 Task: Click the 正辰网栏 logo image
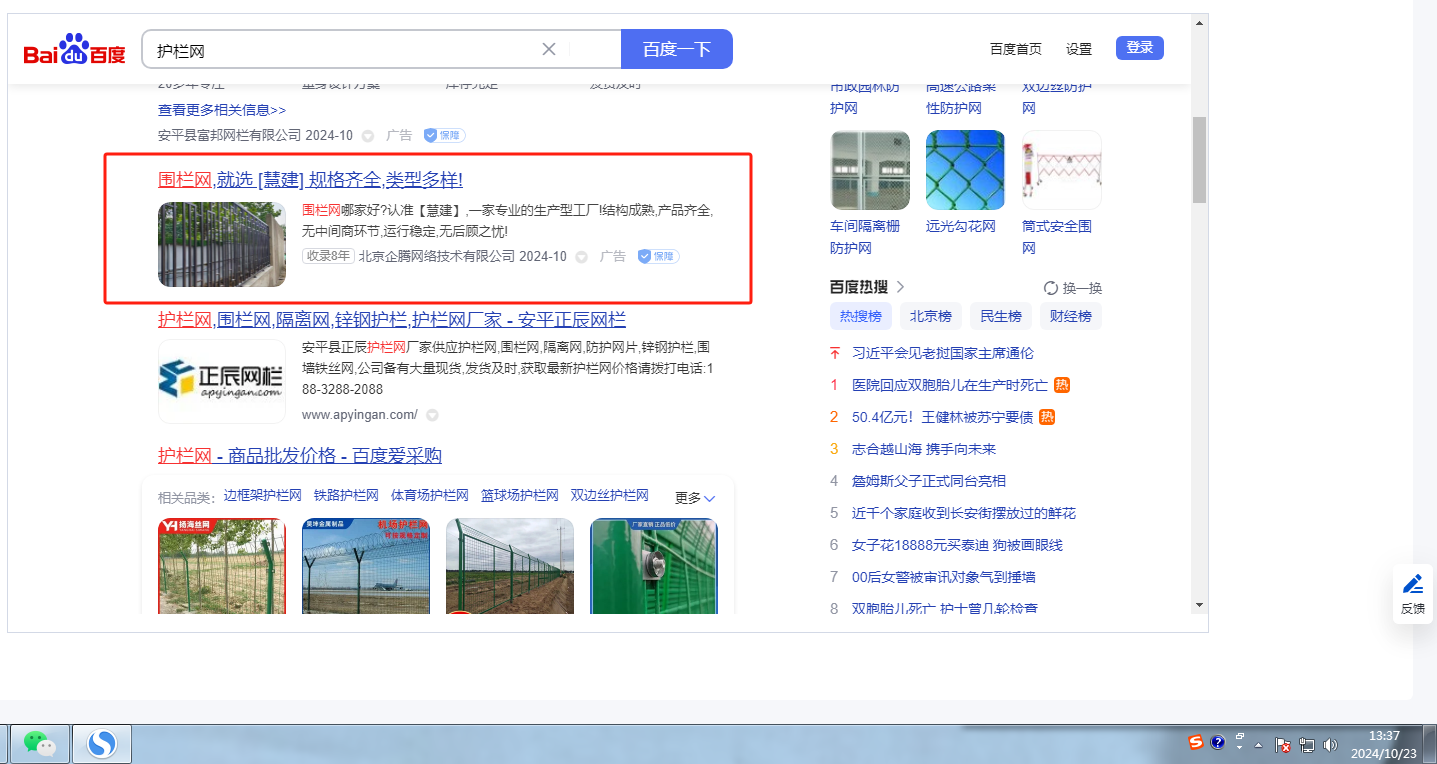click(x=222, y=382)
